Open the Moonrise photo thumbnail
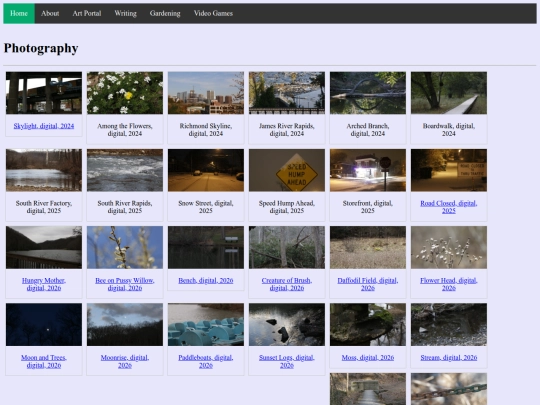This screenshot has width=540, height=405. tap(125, 324)
